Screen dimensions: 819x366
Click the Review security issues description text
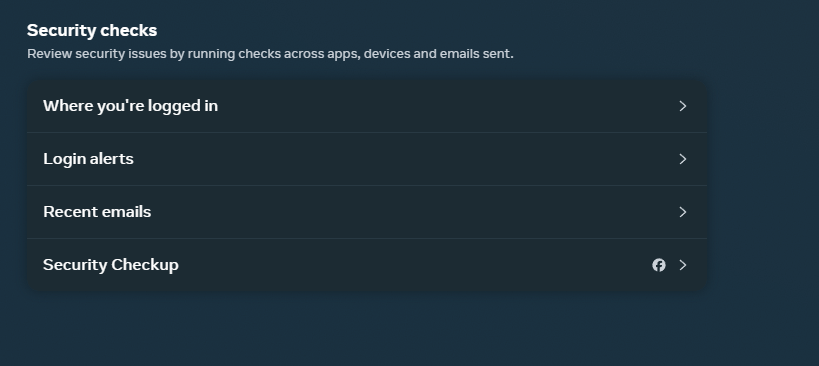tap(271, 54)
